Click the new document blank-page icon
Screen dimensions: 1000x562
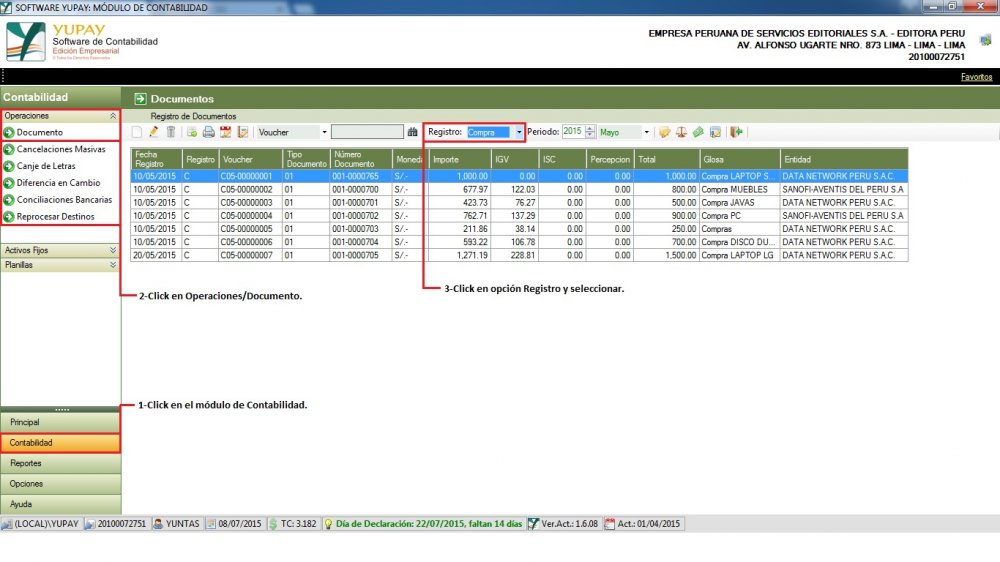[x=137, y=132]
